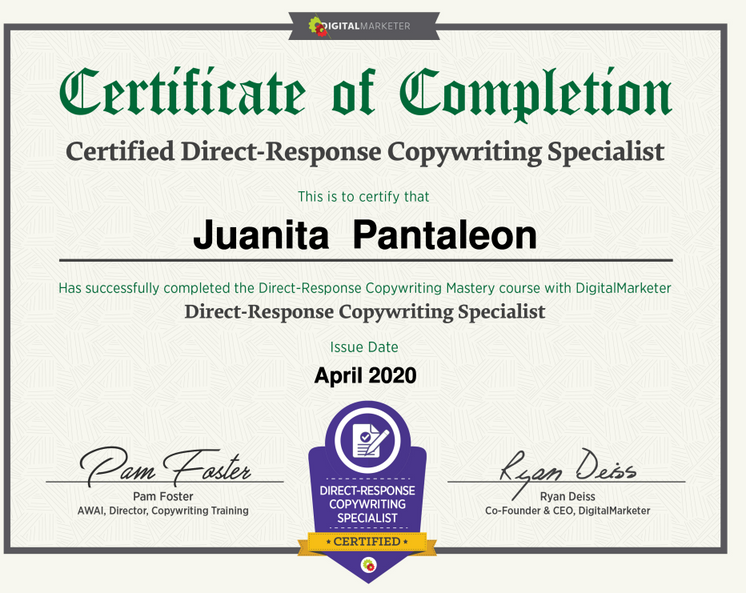
Task: Click the text "This is to certify that"
Action: tap(363, 197)
